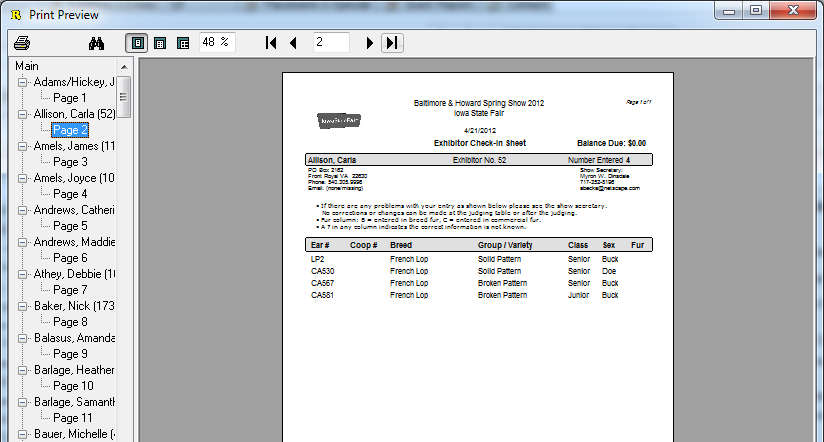This screenshot has width=824, height=442.
Task: Collapse the Baker, Nick node
Action: (23, 306)
